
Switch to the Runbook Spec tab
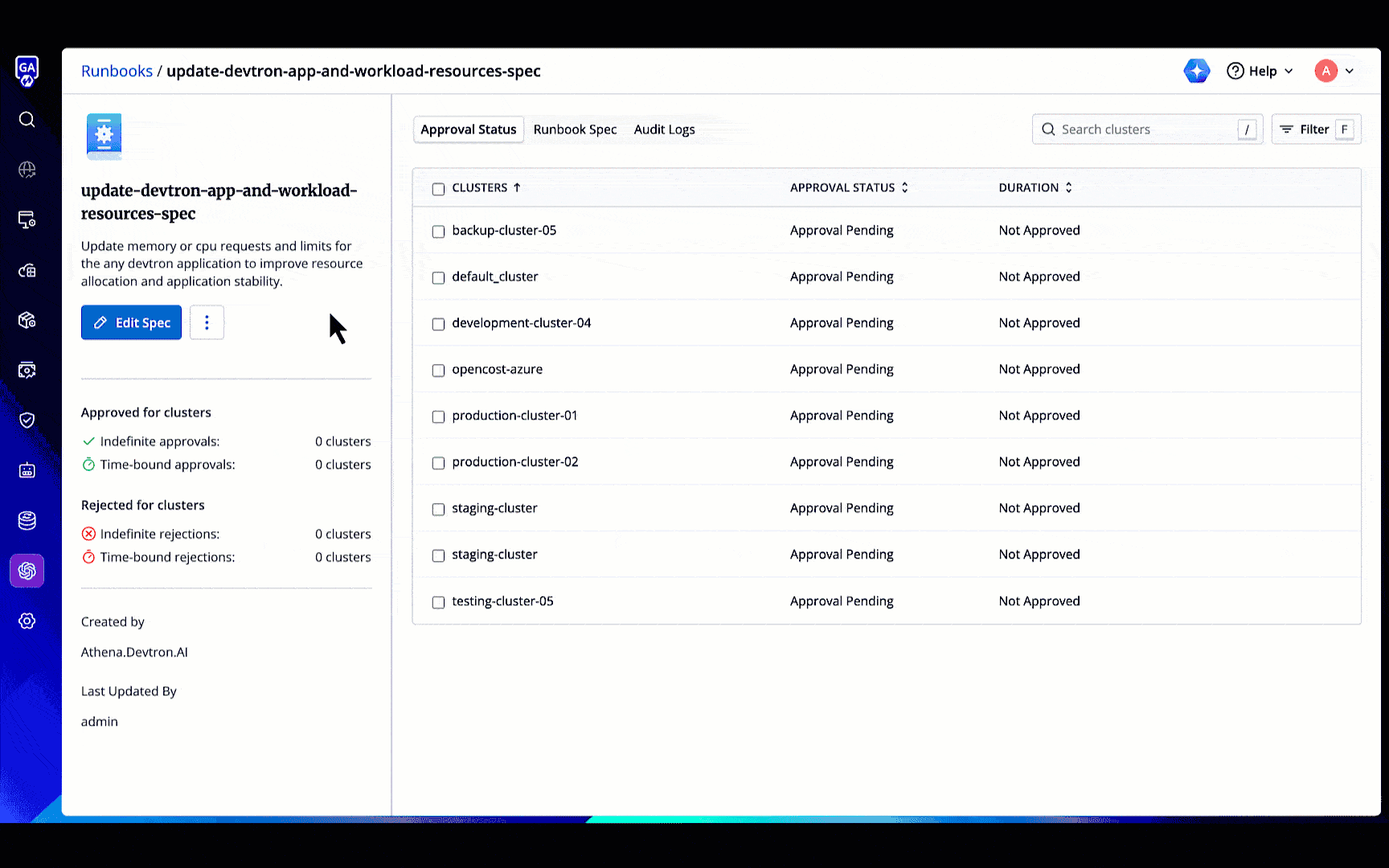click(575, 129)
